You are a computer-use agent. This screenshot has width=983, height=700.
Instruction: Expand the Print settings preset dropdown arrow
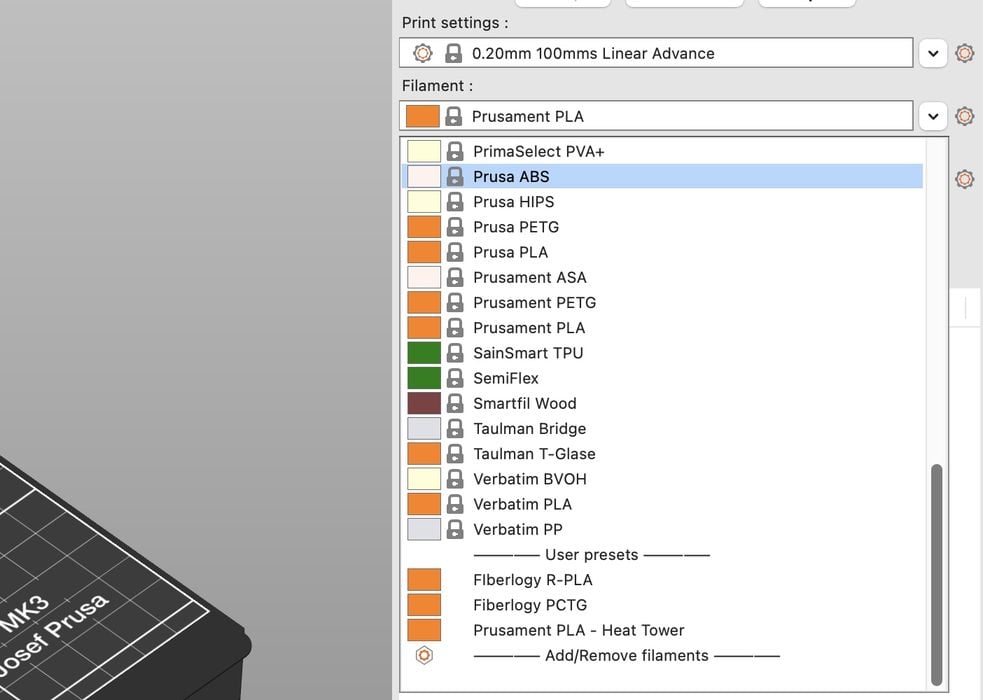932,53
